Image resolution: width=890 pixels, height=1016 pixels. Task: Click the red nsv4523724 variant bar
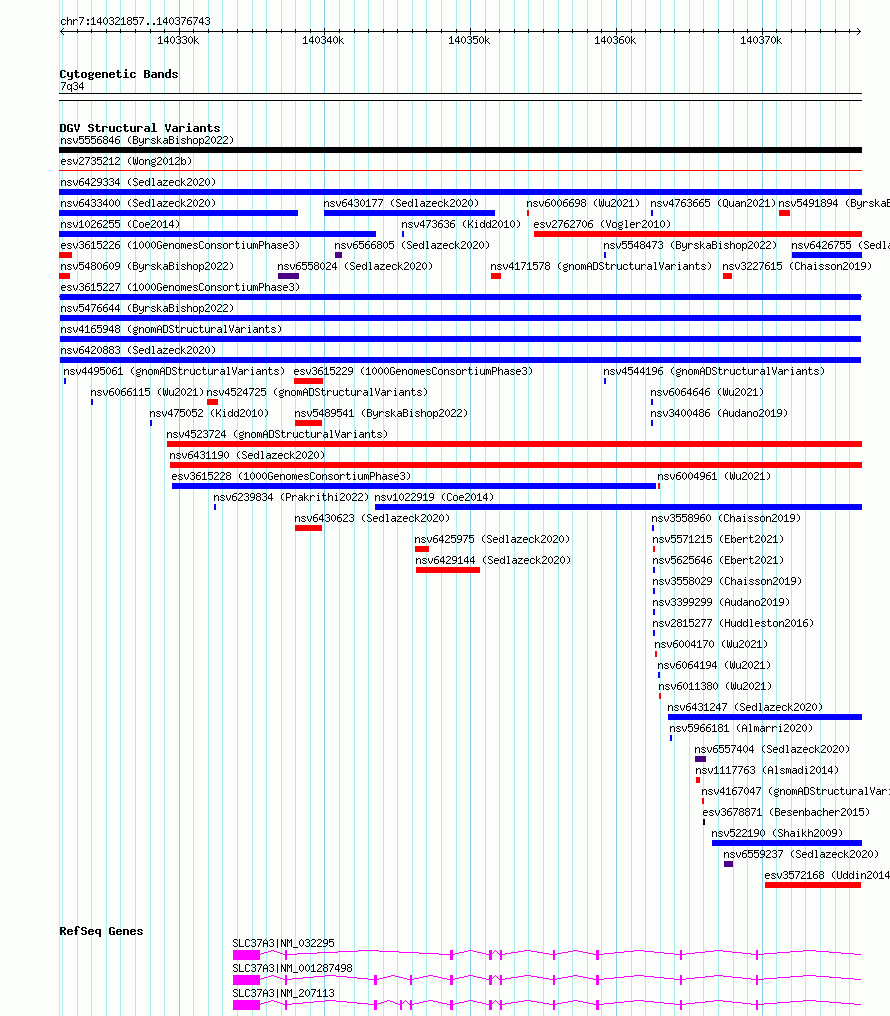[x=514, y=444]
